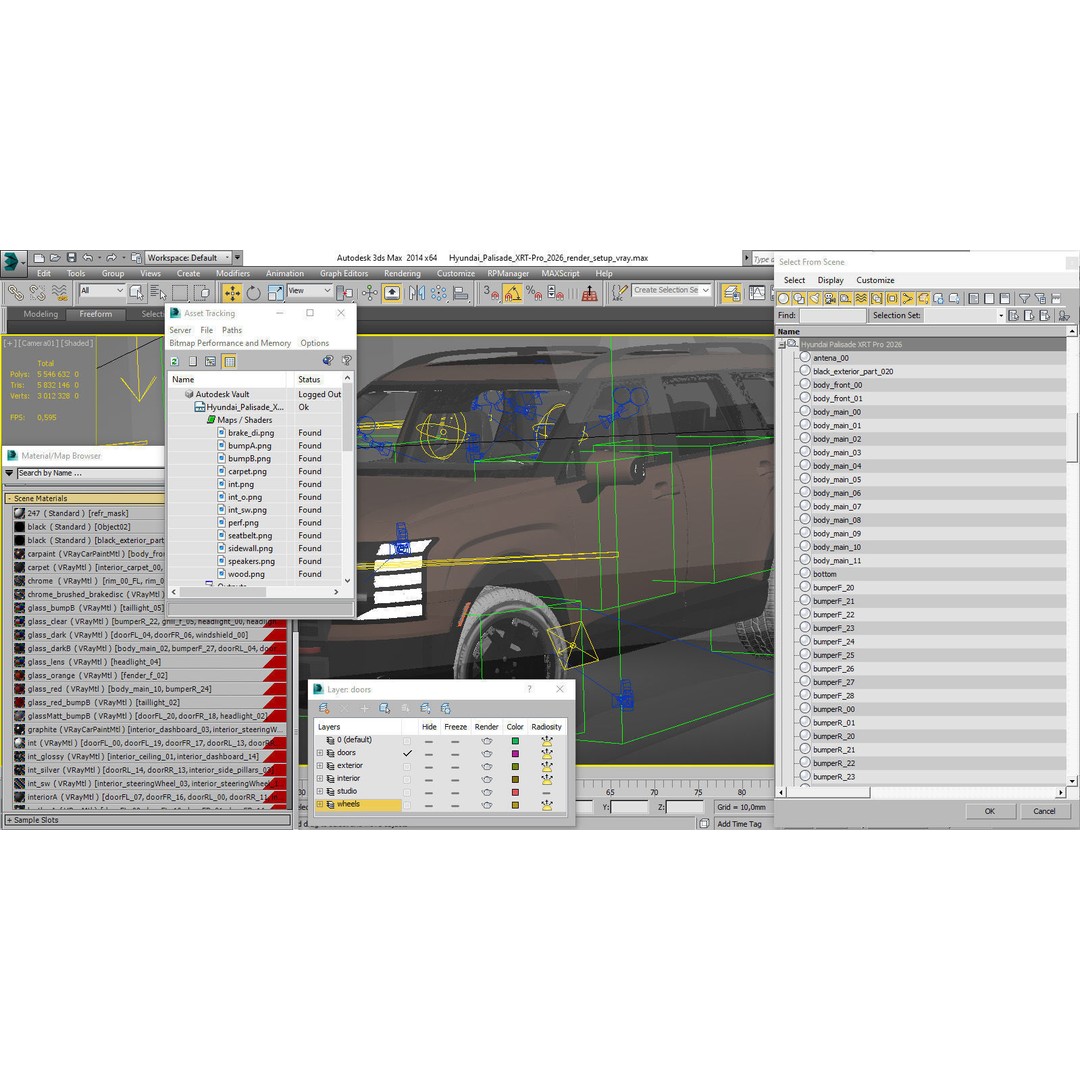Screen dimensions: 1080x1080
Task: Click the Select Object arrow tool
Action: [136, 293]
